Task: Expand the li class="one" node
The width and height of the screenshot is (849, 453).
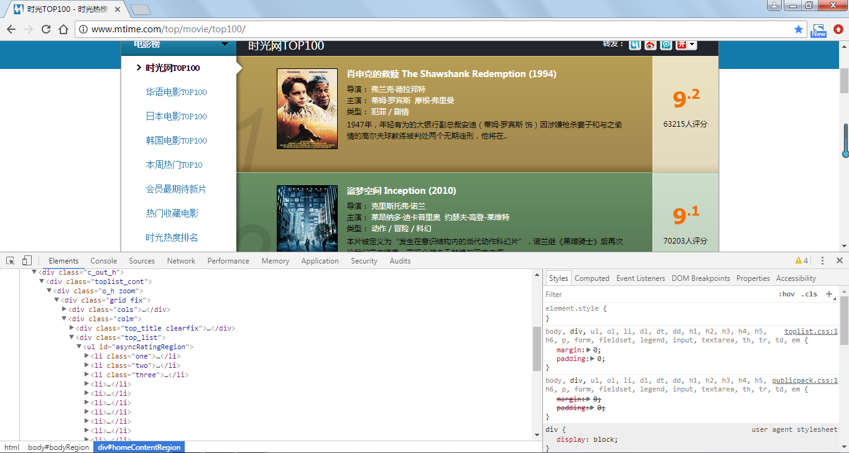Action: 87,356
